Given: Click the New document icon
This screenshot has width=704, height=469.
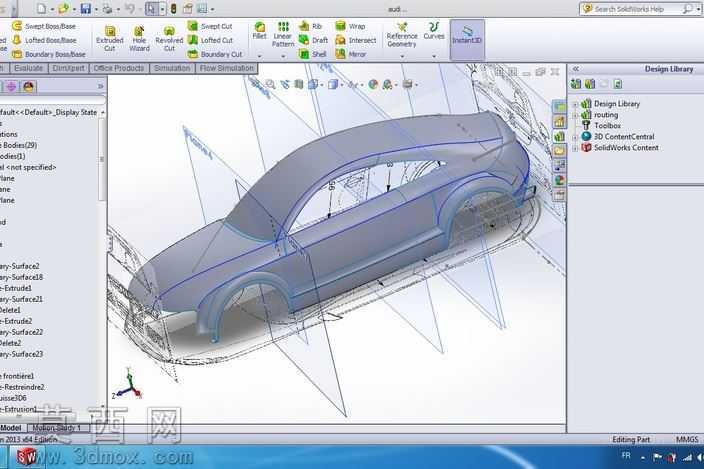Looking at the screenshot, I should tap(41, 9).
